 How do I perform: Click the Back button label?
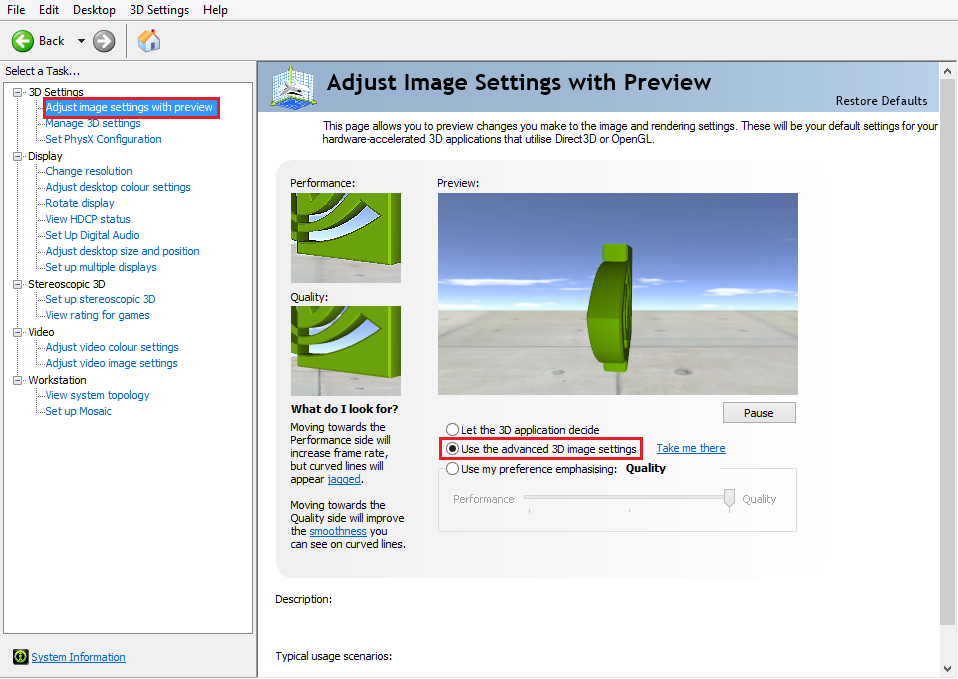pos(51,41)
